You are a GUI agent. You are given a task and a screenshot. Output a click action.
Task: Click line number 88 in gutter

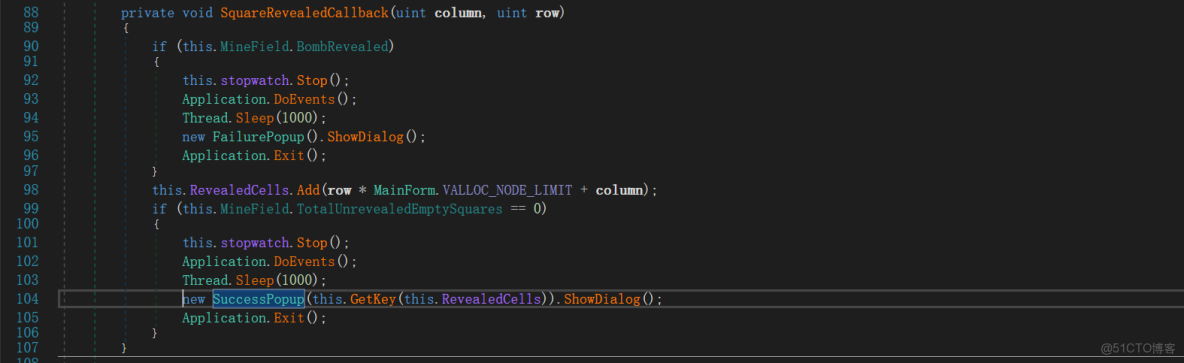tap(32, 14)
